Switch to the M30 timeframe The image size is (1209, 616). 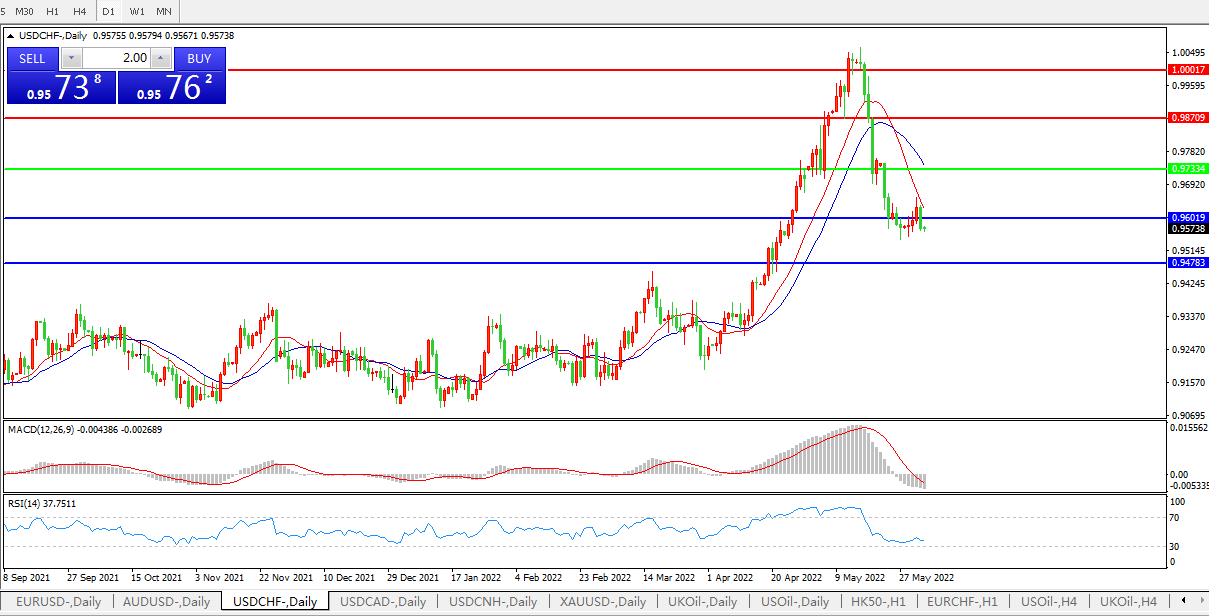24,11
